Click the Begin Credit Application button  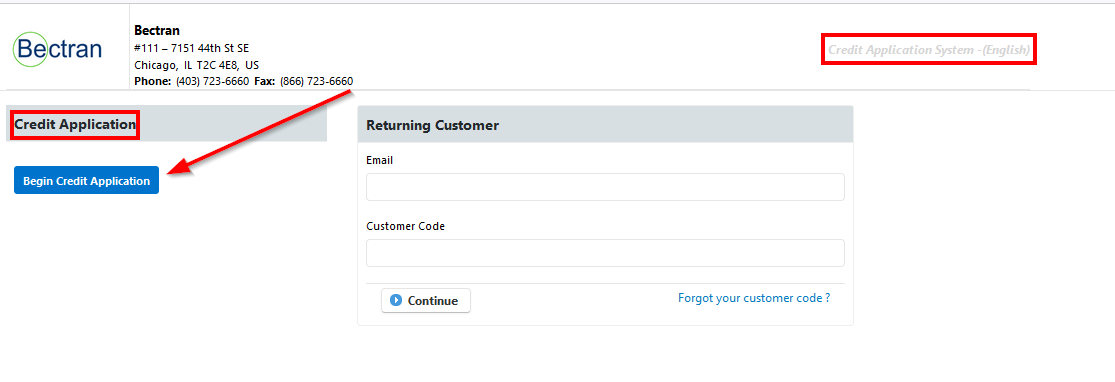coord(86,181)
